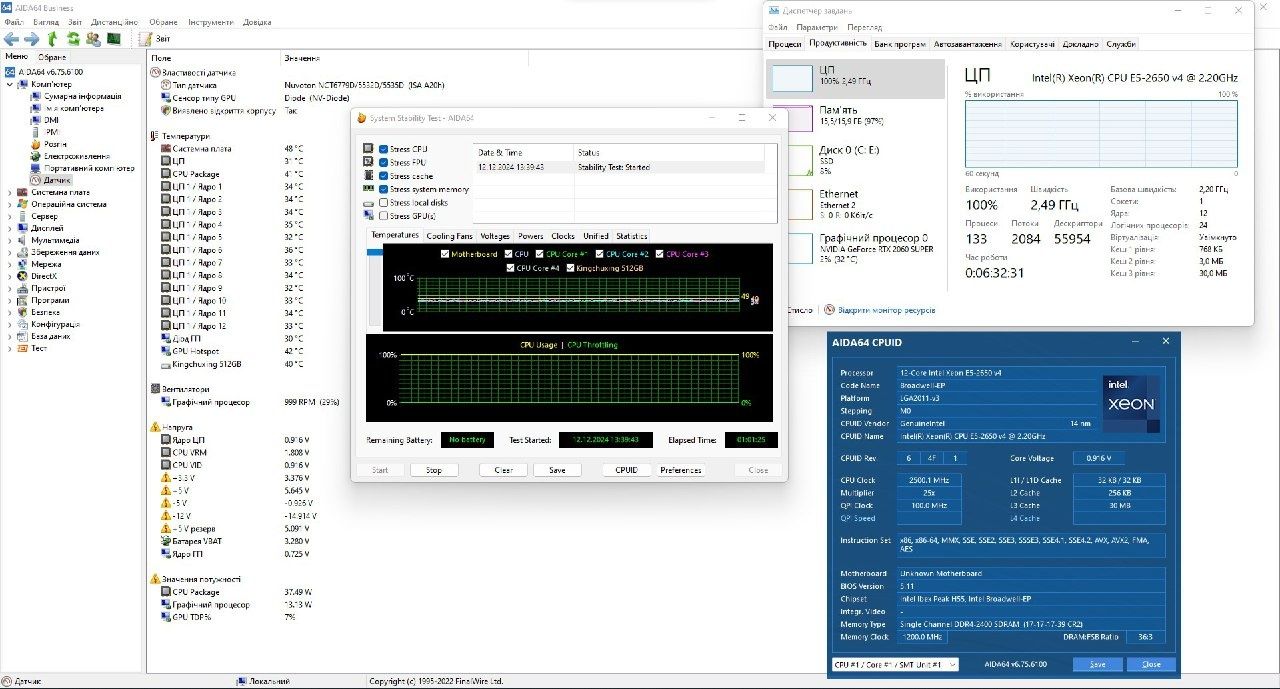The height and width of the screenshot is (689, 1280).
Task: Toggle Stress system memory checkbox
Action: [384, 189]
